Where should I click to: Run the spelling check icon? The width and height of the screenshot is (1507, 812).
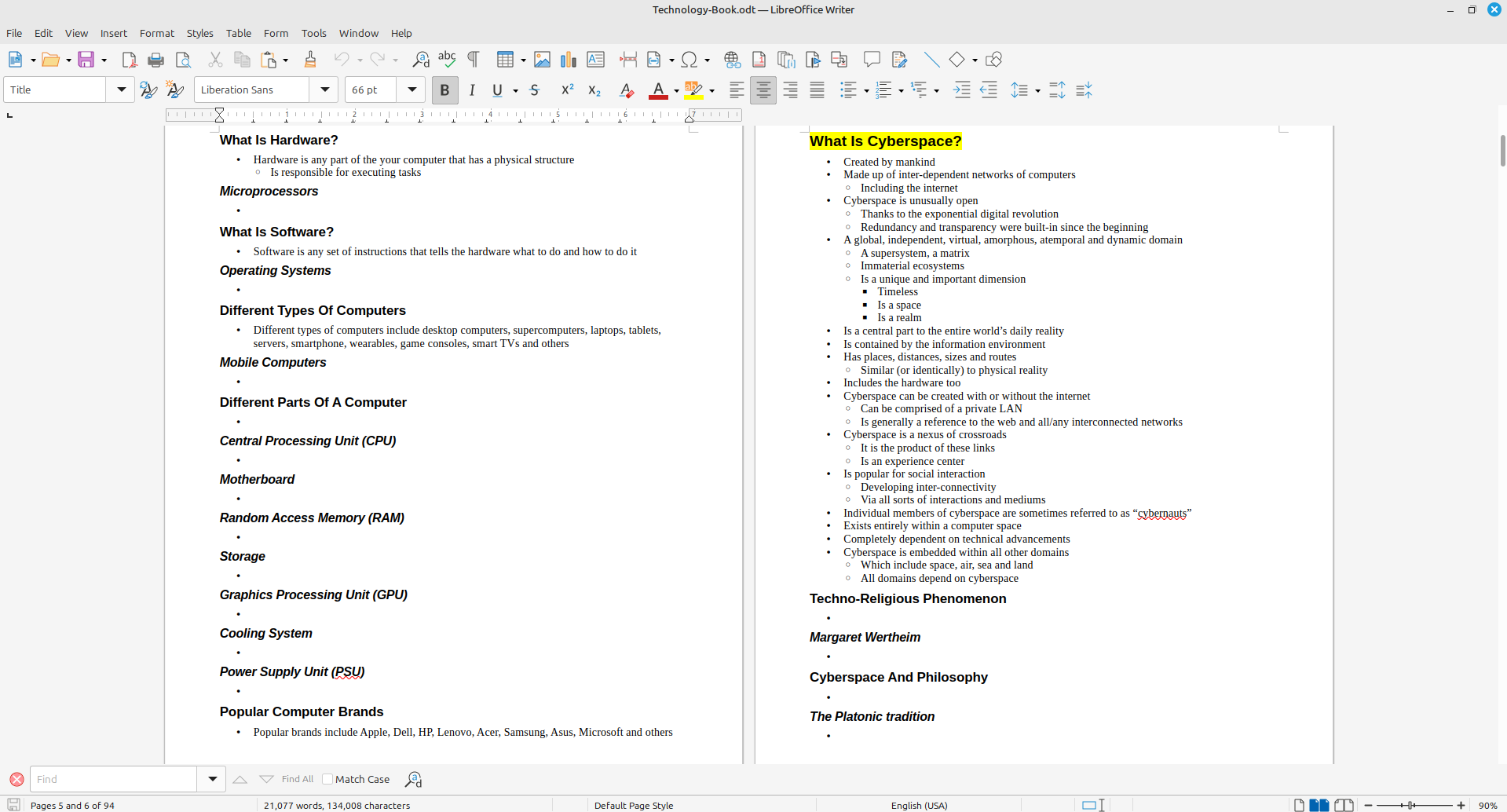447,60
